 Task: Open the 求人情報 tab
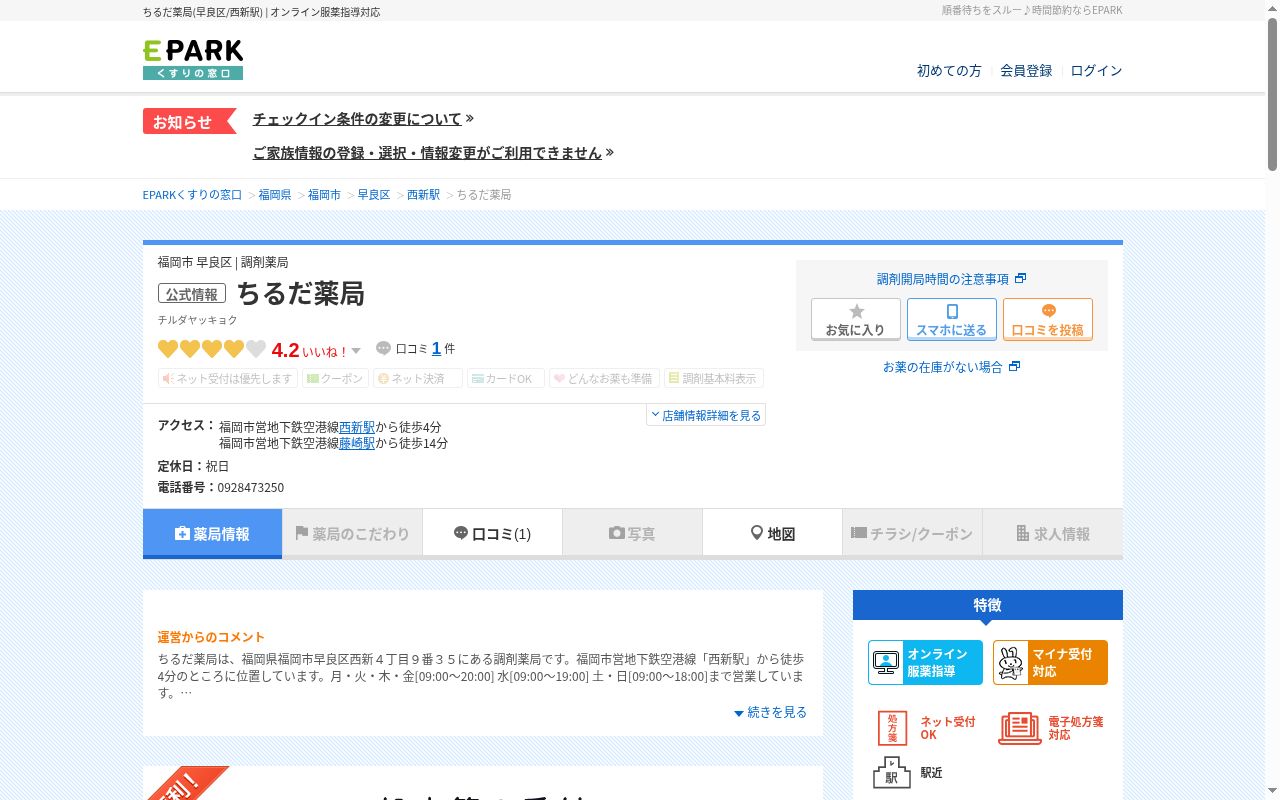(1053, 533)
